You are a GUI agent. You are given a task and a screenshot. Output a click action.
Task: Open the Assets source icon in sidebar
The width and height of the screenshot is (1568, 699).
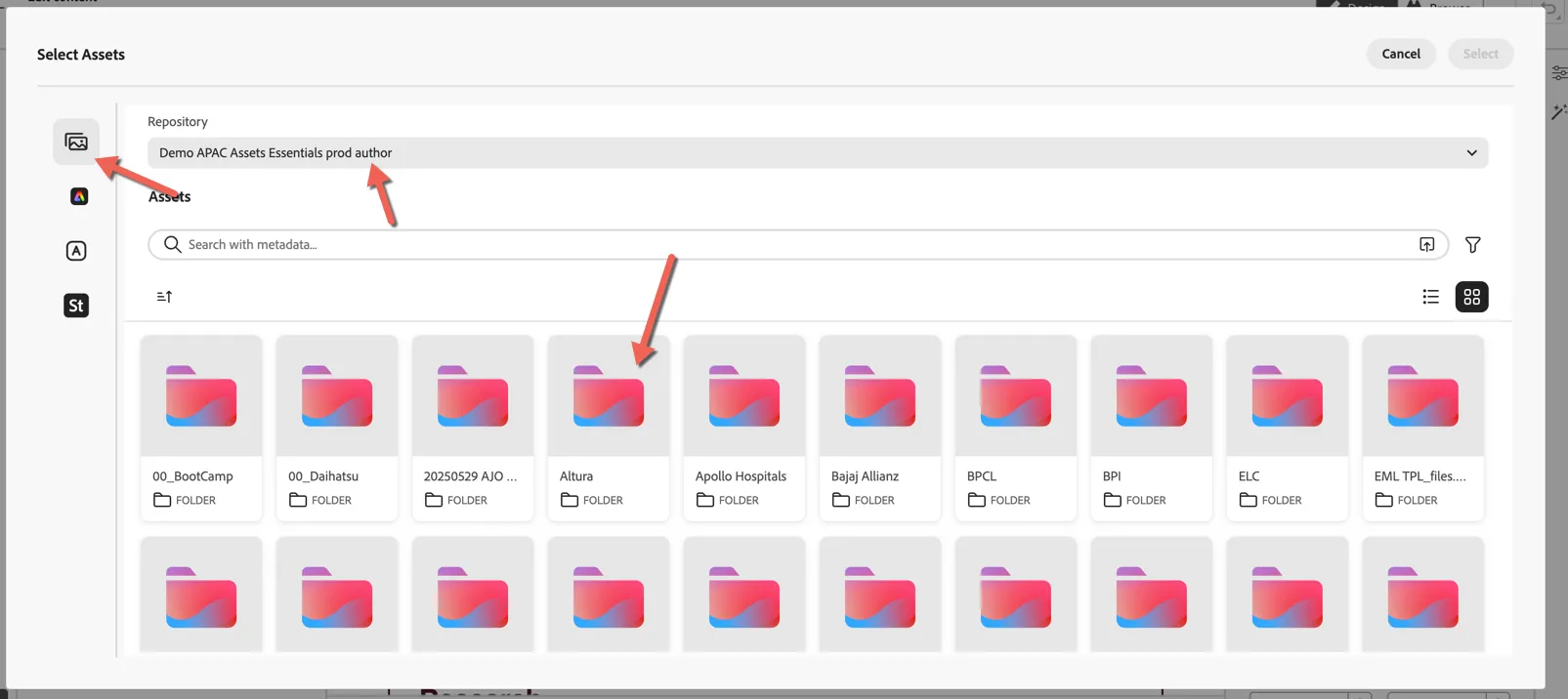click(76, 143)
